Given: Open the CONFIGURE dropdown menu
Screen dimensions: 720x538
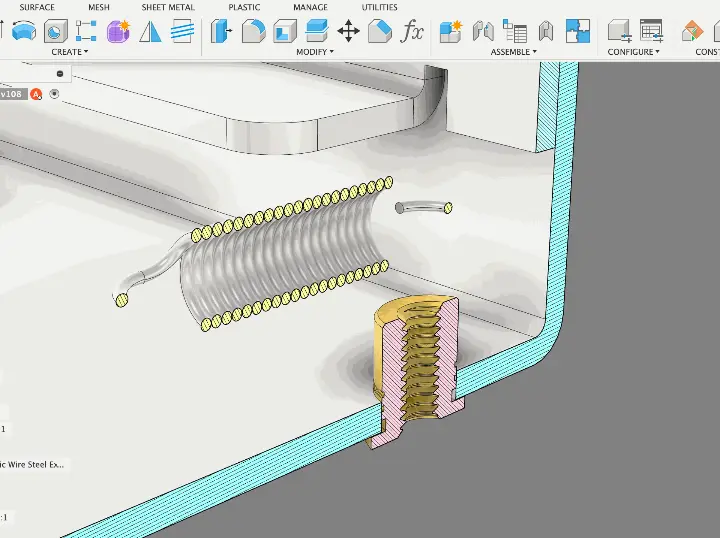Looking at the screenshot, I should click(634, 52).
